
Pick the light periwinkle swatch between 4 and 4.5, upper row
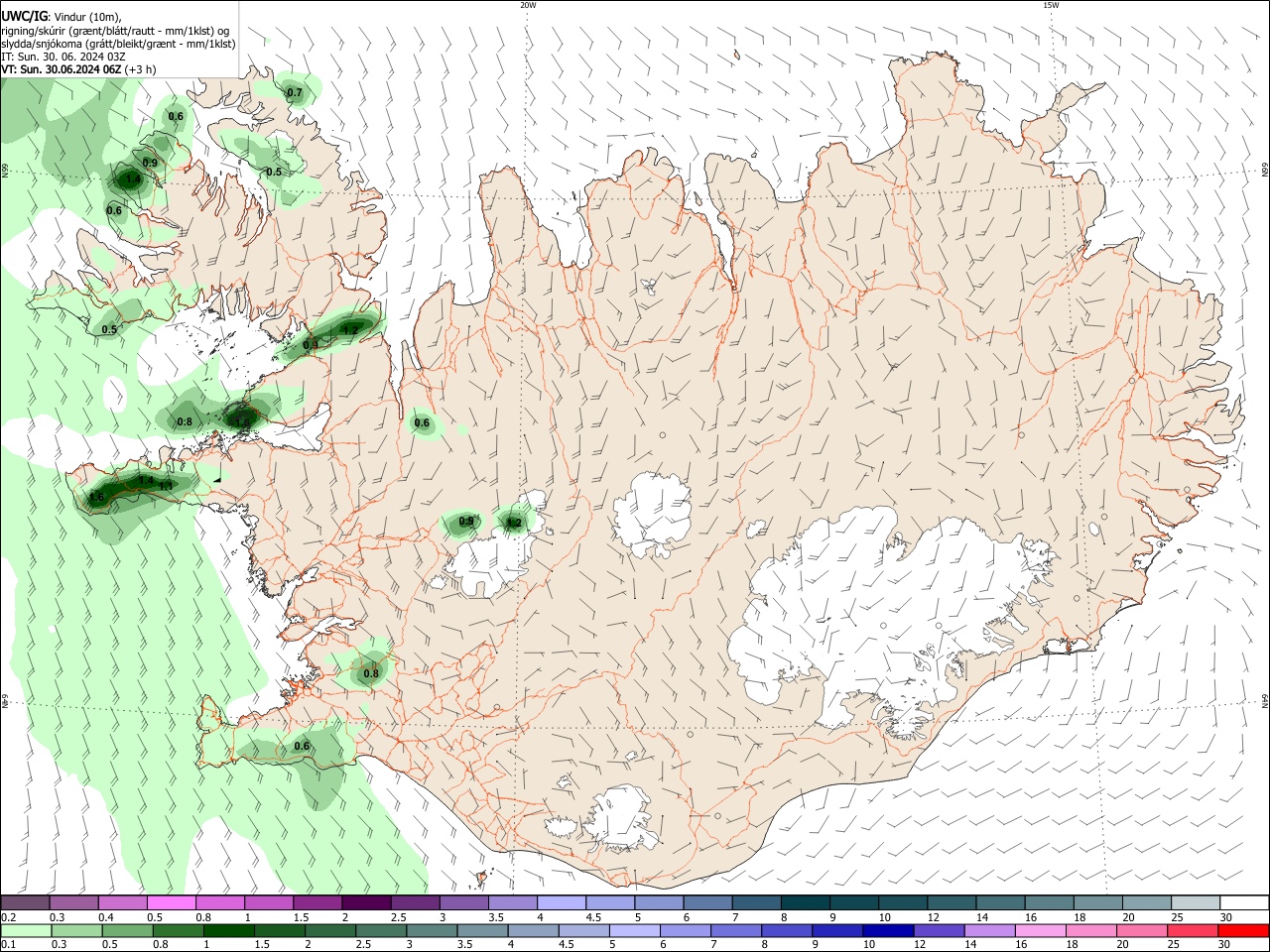562,903
